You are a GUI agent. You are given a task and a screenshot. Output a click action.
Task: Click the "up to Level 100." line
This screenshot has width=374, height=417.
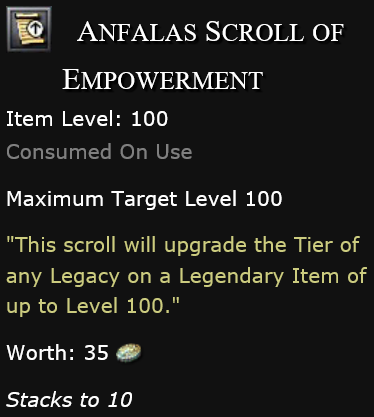tap(93, 307)
